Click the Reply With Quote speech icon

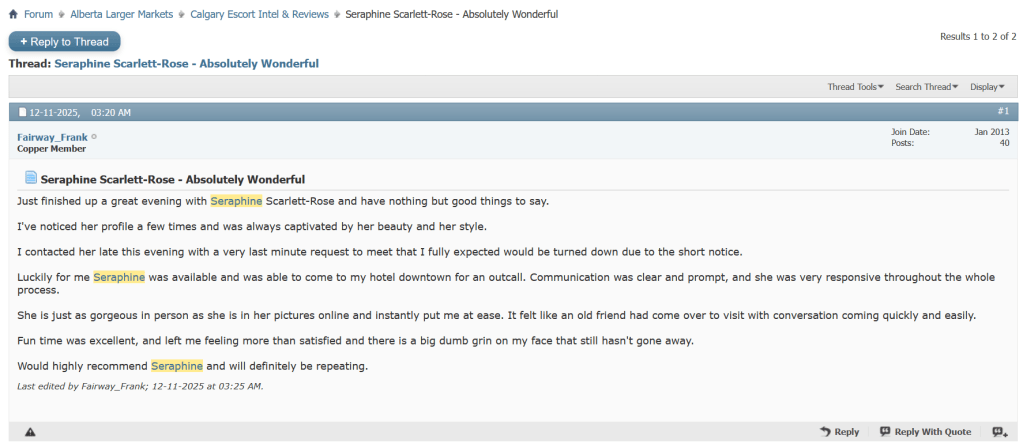[x=885, y=432]
